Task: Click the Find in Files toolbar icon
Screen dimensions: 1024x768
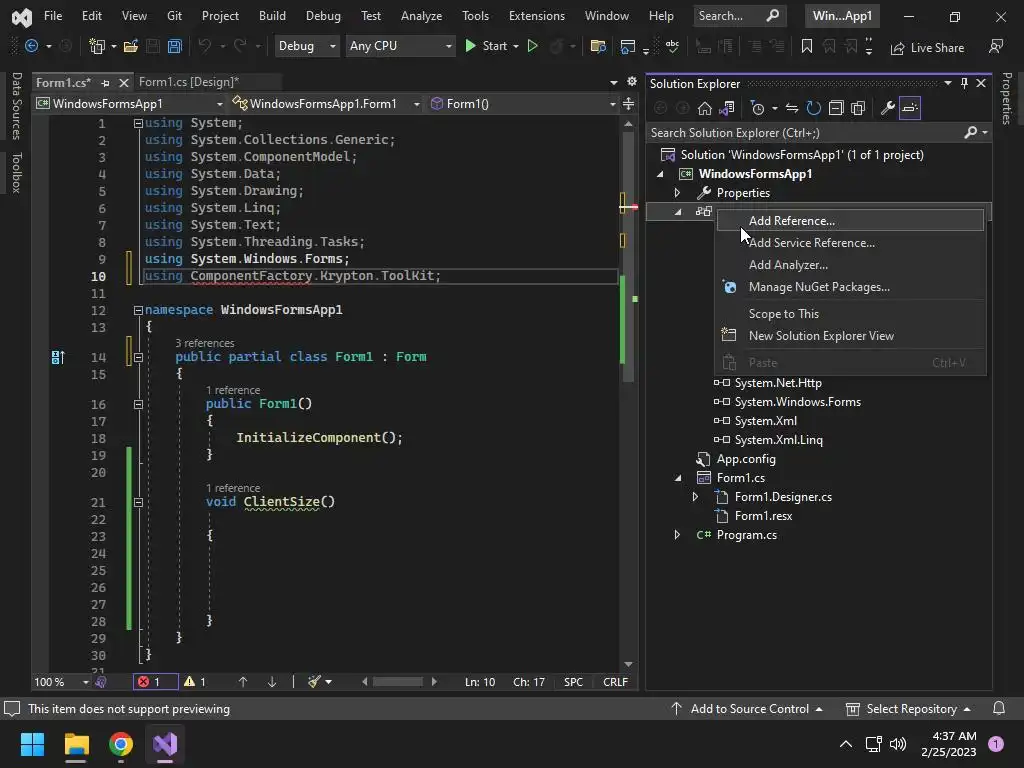Action: (598, 46)
